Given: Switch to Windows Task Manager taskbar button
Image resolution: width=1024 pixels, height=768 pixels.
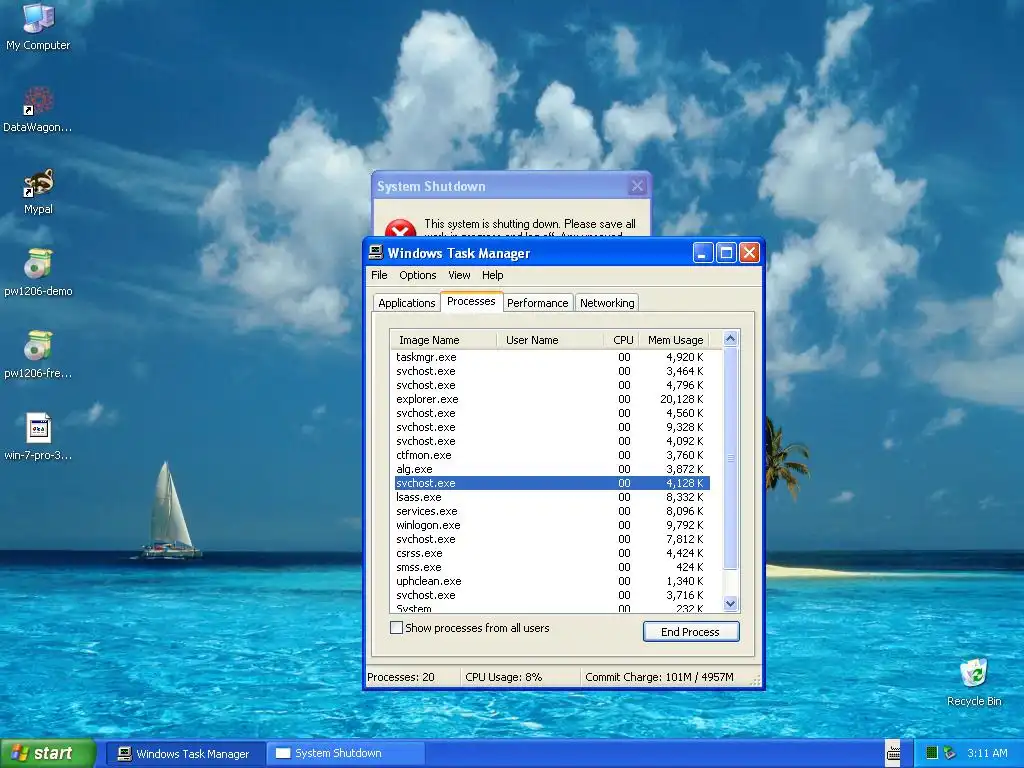Looking at the screenshot, I should (x=185, y=754).
